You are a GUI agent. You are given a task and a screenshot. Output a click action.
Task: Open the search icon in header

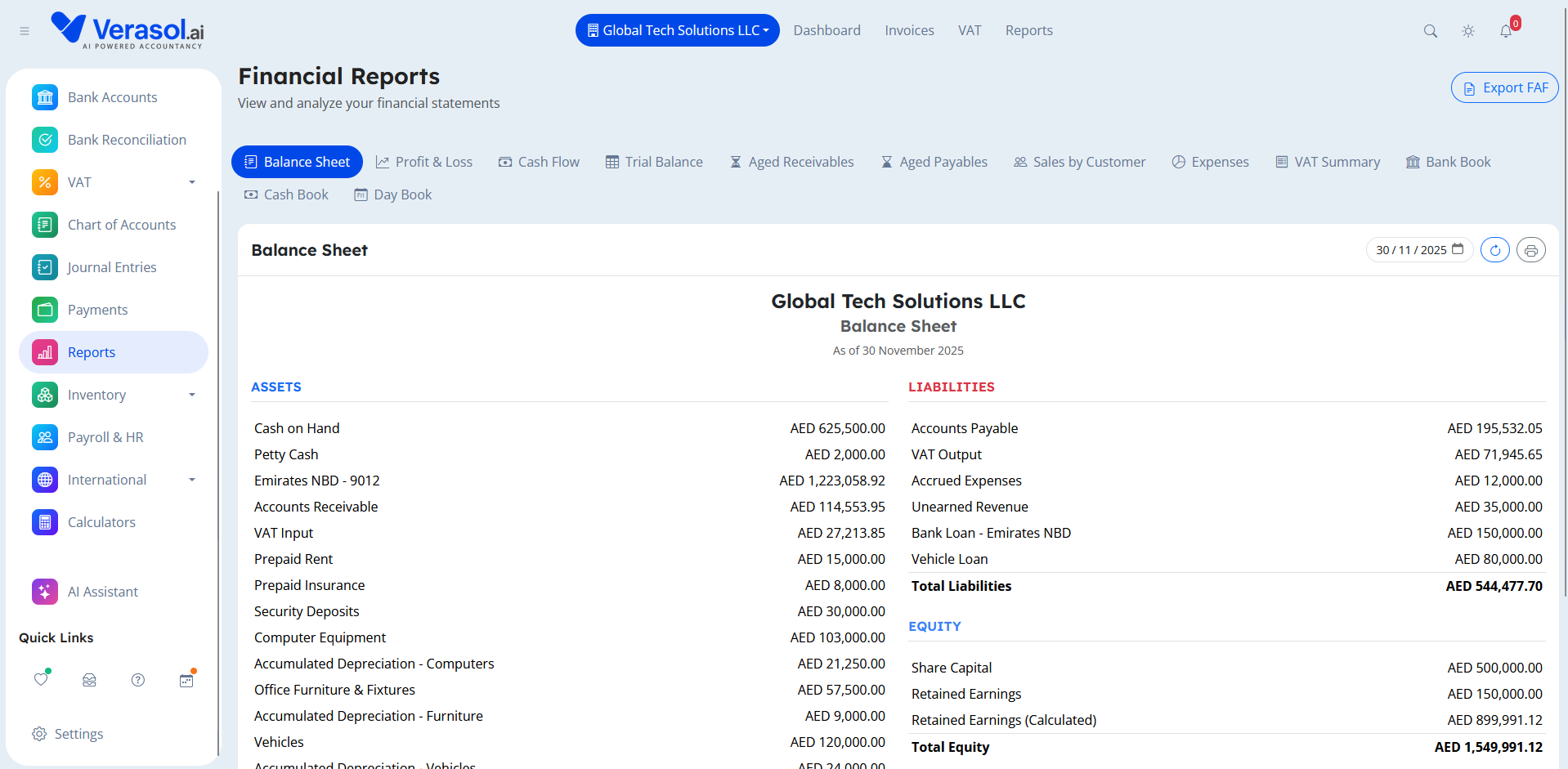1430,31
